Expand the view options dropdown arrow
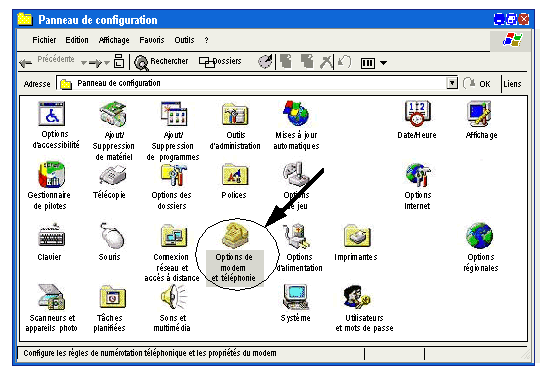The height and width of the screenshot is (372, 552). tap(384, 63)
